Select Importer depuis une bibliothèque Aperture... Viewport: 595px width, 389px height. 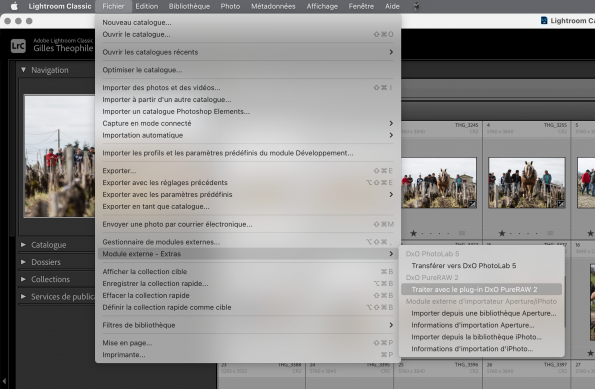482,313
